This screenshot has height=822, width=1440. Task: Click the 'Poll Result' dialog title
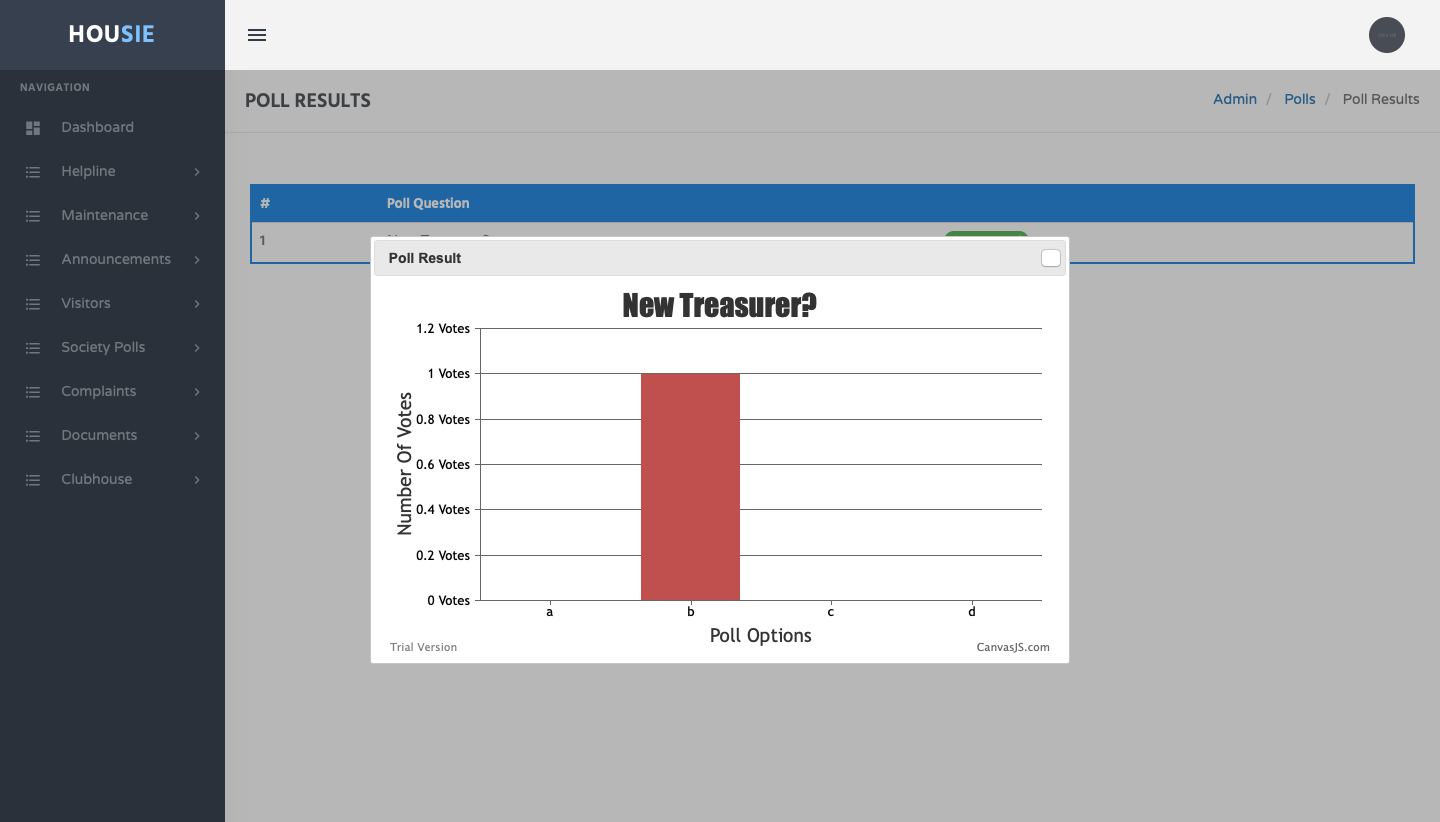pos(425,258)
